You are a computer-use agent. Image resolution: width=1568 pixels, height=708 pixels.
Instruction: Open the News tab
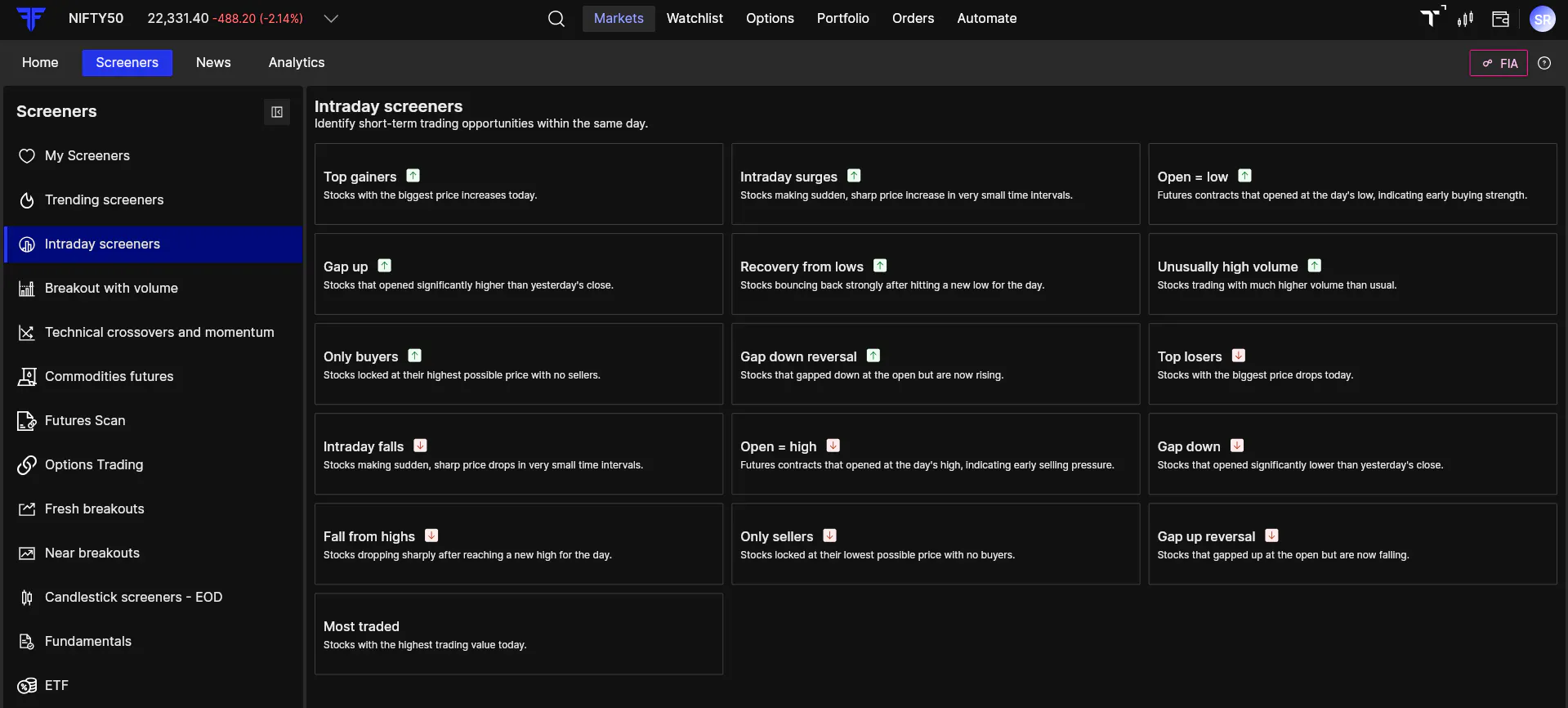pos(213,63)
